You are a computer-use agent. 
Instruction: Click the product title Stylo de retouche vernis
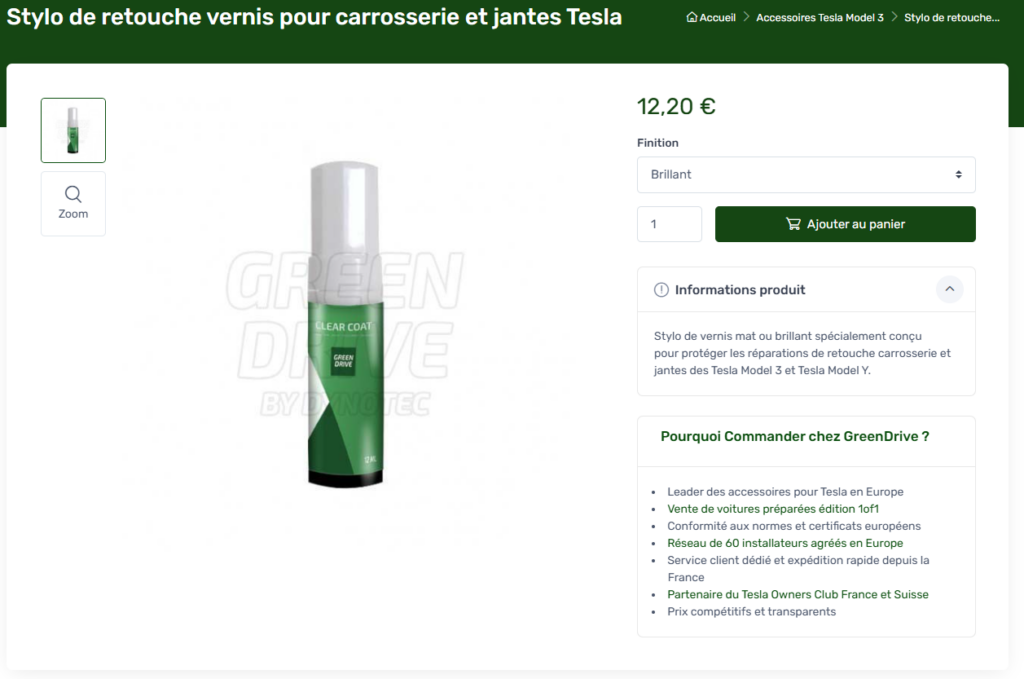(x=314, y=16)
